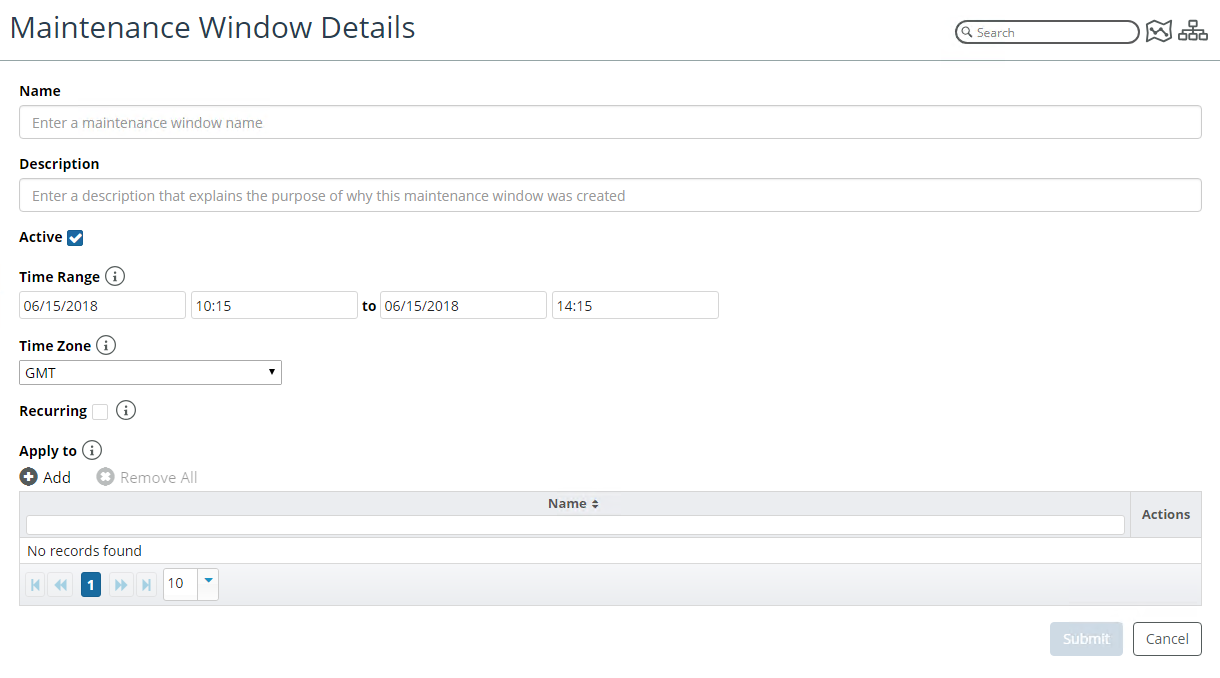Select page 1 in the paginator

[91, 584]
